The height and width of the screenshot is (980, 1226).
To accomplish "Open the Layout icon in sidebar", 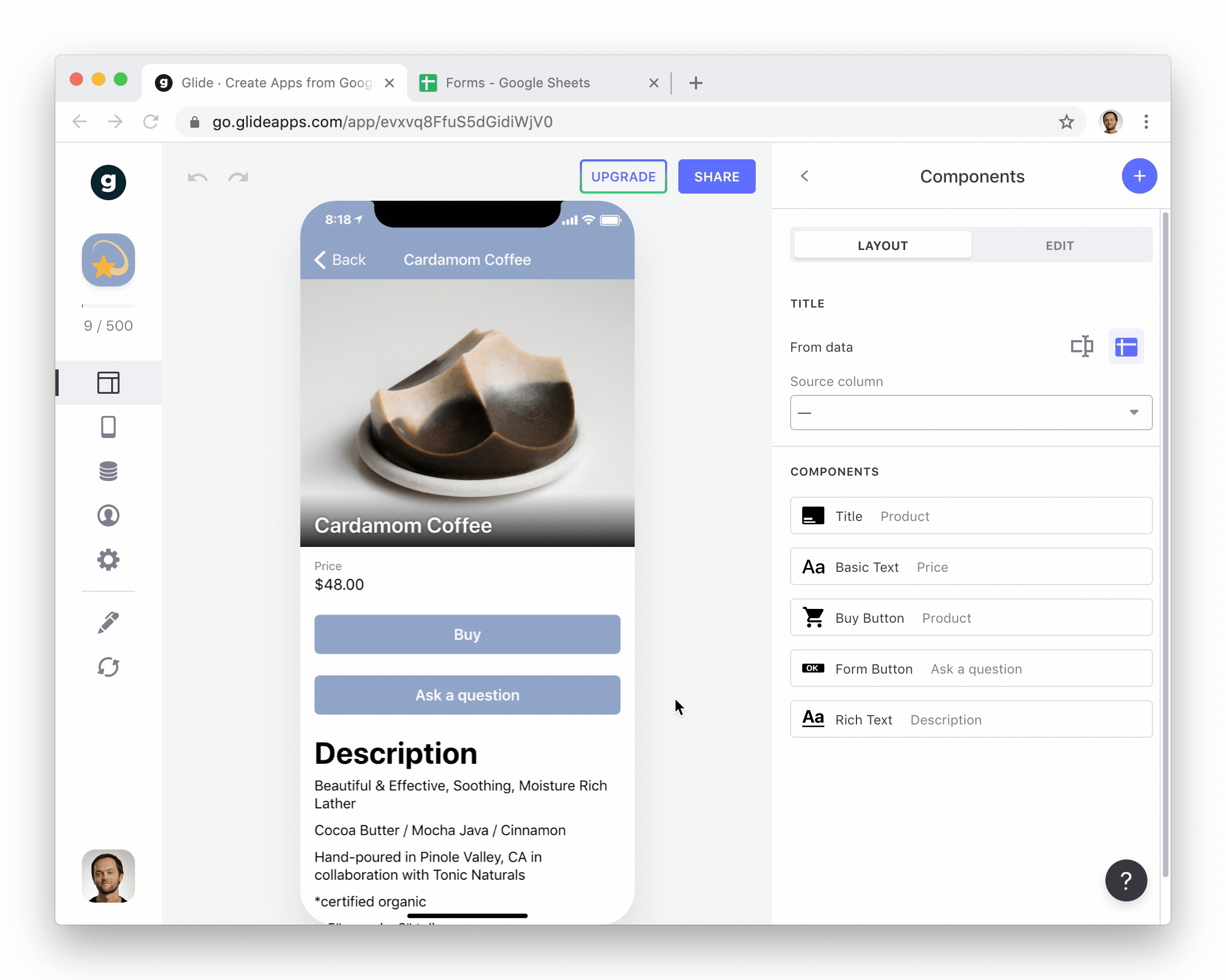I will click(108, 383).
